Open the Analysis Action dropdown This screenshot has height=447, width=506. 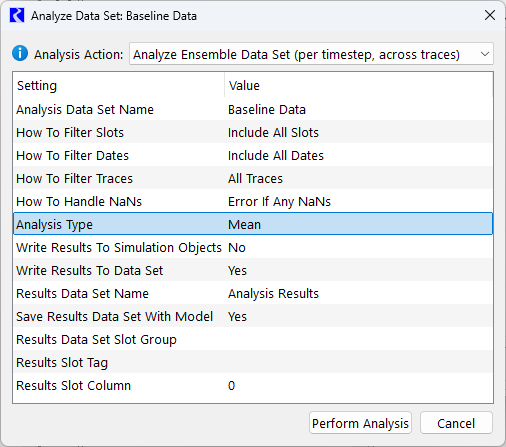click(311, 54)
